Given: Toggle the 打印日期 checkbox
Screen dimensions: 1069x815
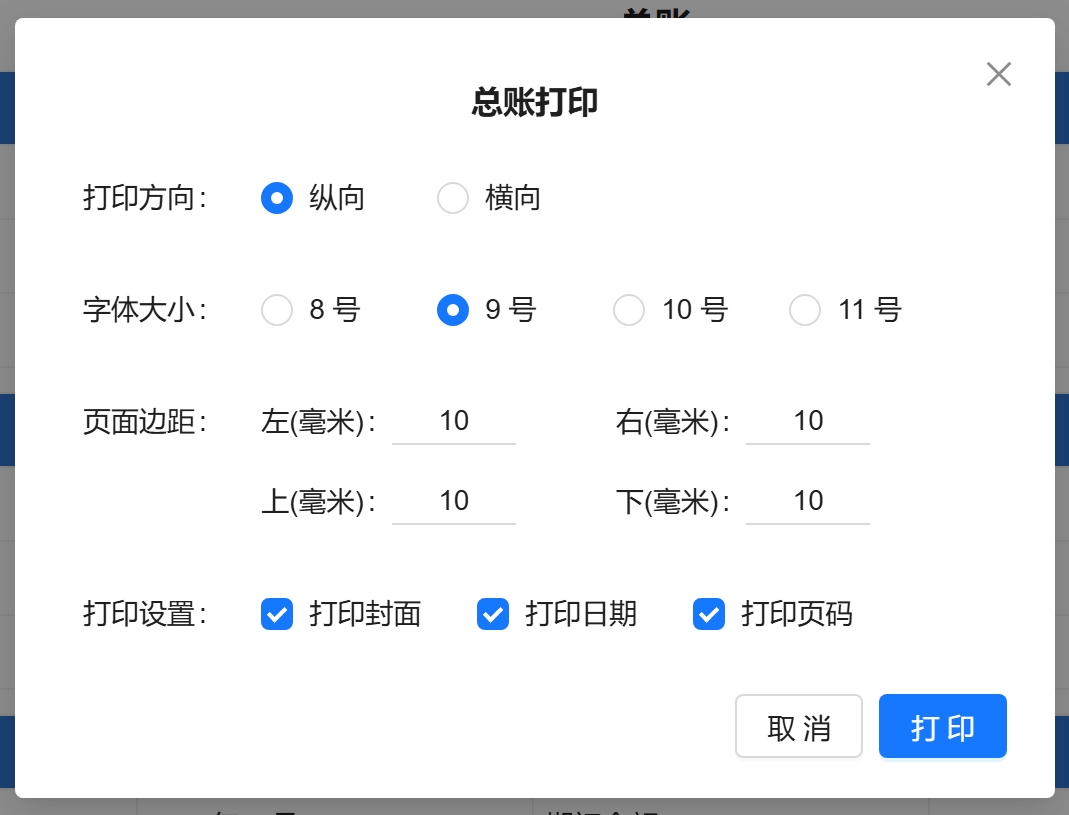Looking at the screenshot, I should [493, 614].
